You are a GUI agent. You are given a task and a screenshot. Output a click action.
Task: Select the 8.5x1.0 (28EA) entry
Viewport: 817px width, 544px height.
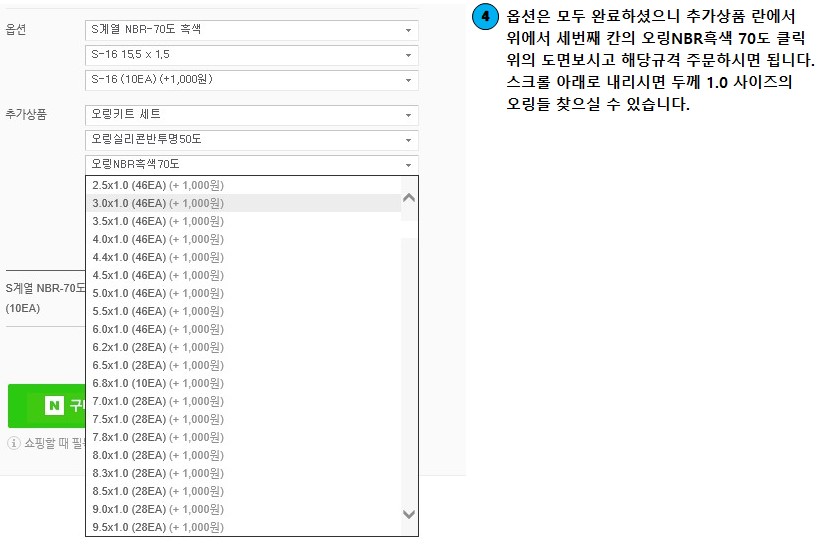(x=157, y=491)
